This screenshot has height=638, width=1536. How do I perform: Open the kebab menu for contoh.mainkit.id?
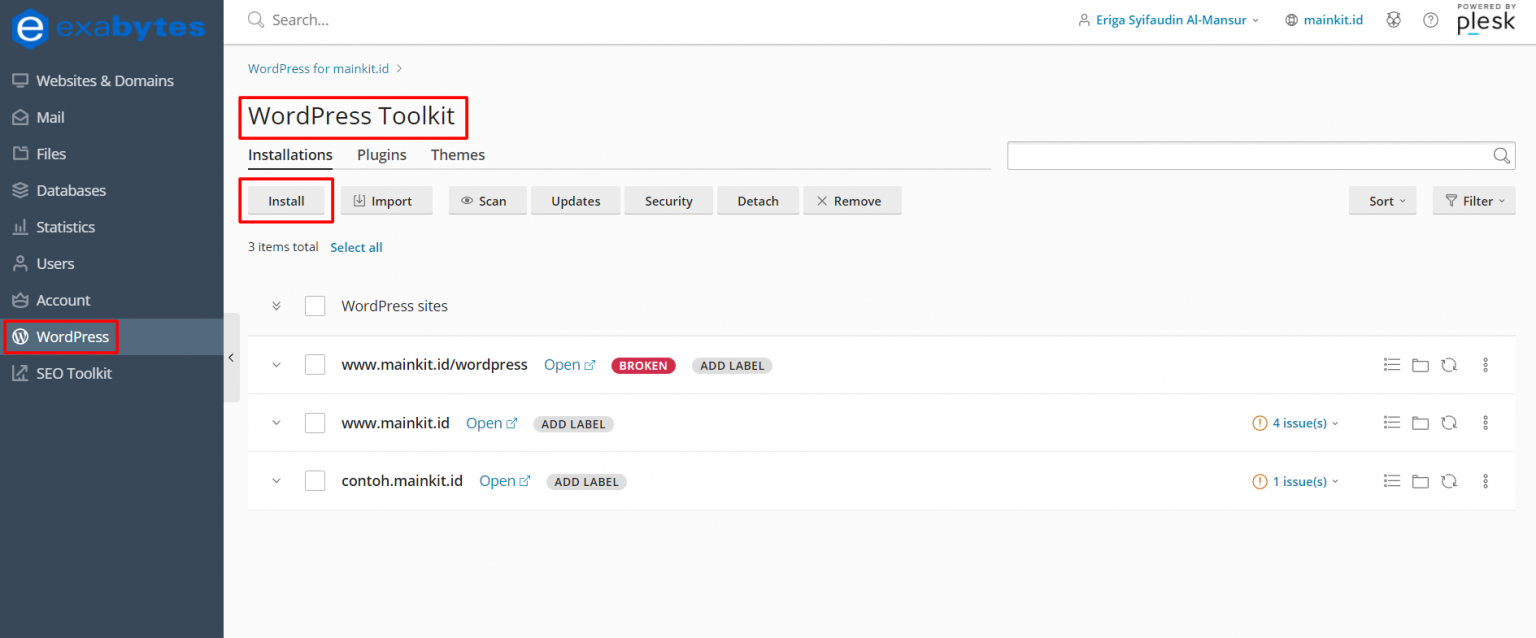(1486, 481)
